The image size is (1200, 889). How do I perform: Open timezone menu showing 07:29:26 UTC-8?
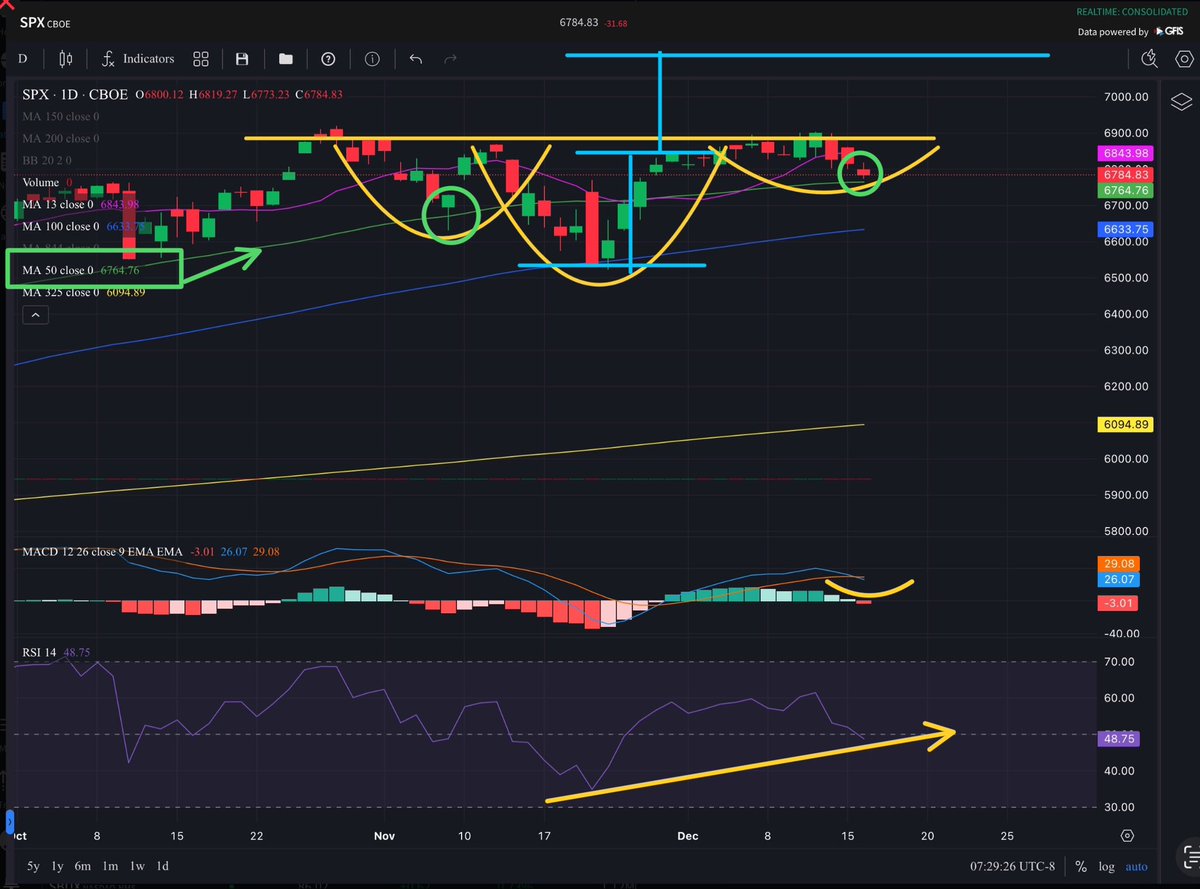(x=1010, y=866)
